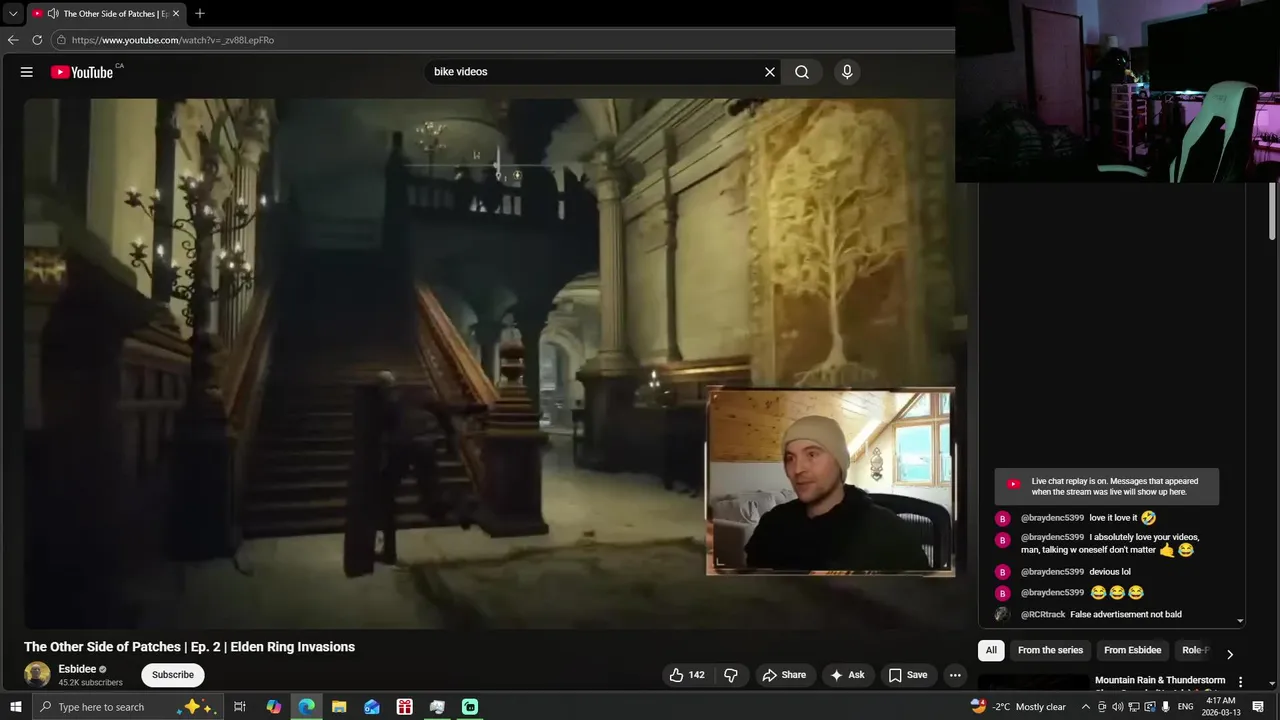
Task: Show hidden system tray icons
Action: 1086,707
